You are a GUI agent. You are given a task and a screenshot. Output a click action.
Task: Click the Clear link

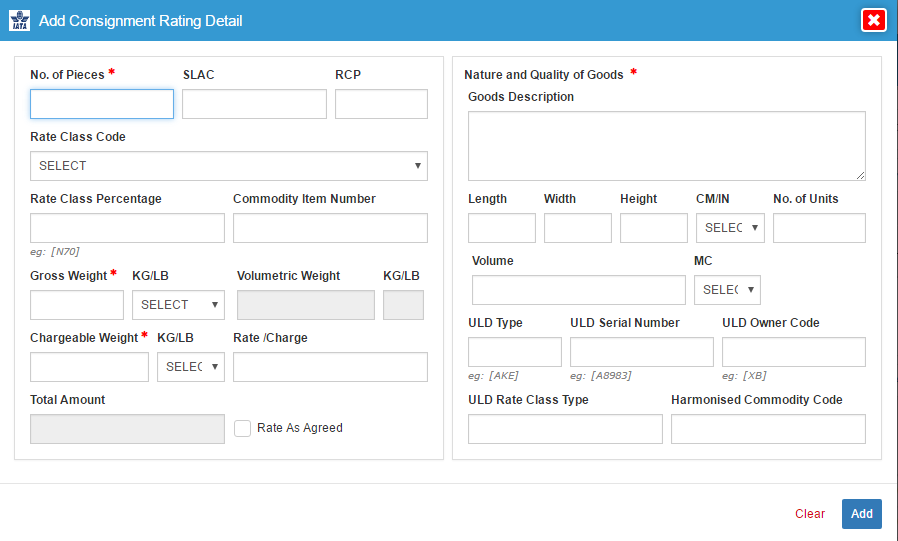point(810,514)
